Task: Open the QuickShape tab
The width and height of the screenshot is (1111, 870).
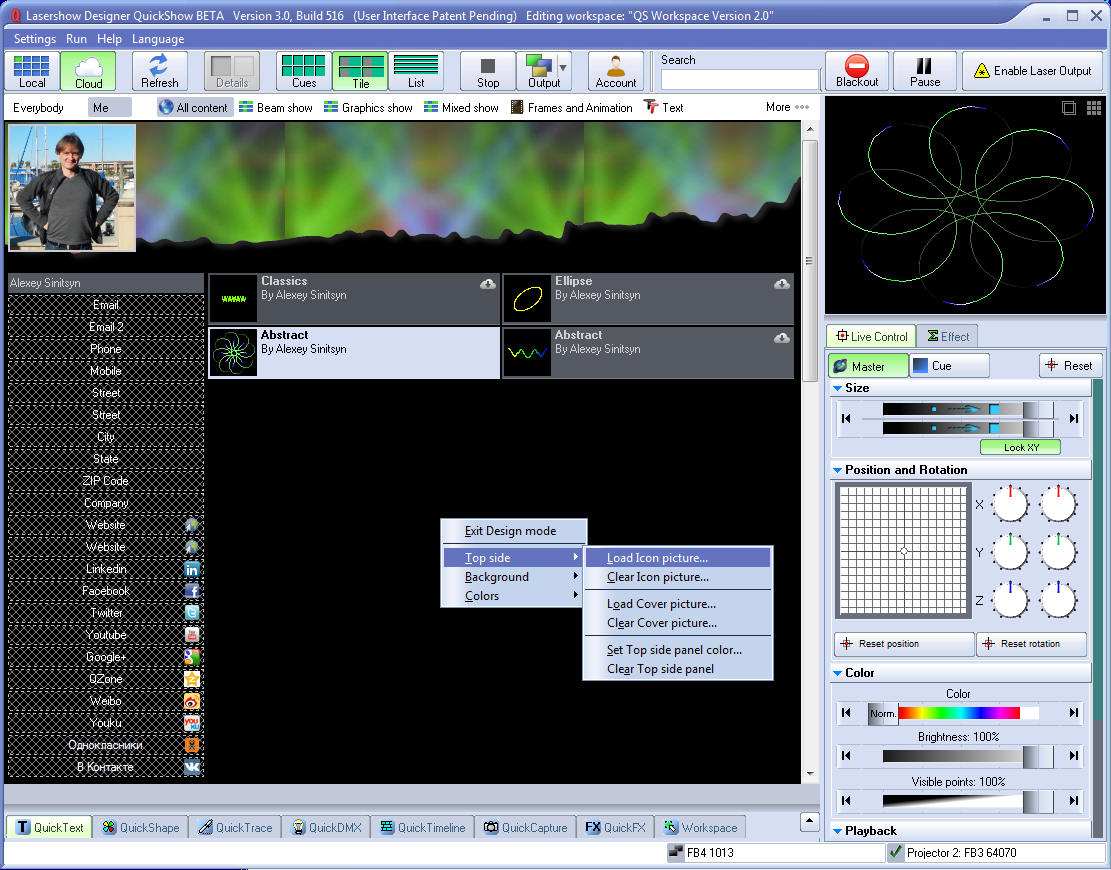Action: (x=140, y=828)
